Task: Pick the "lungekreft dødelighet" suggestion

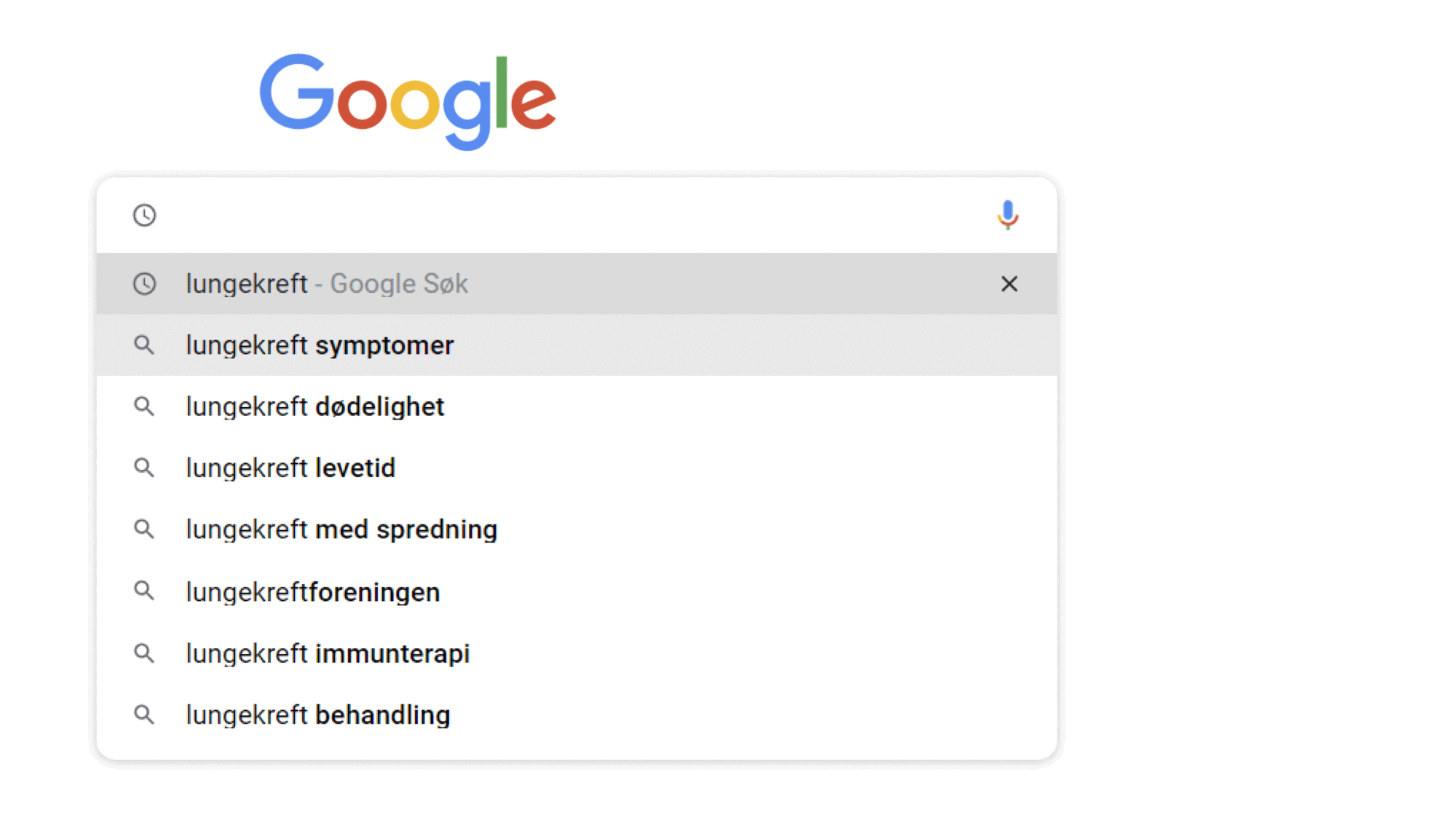Action: click(x=314, y=406)
